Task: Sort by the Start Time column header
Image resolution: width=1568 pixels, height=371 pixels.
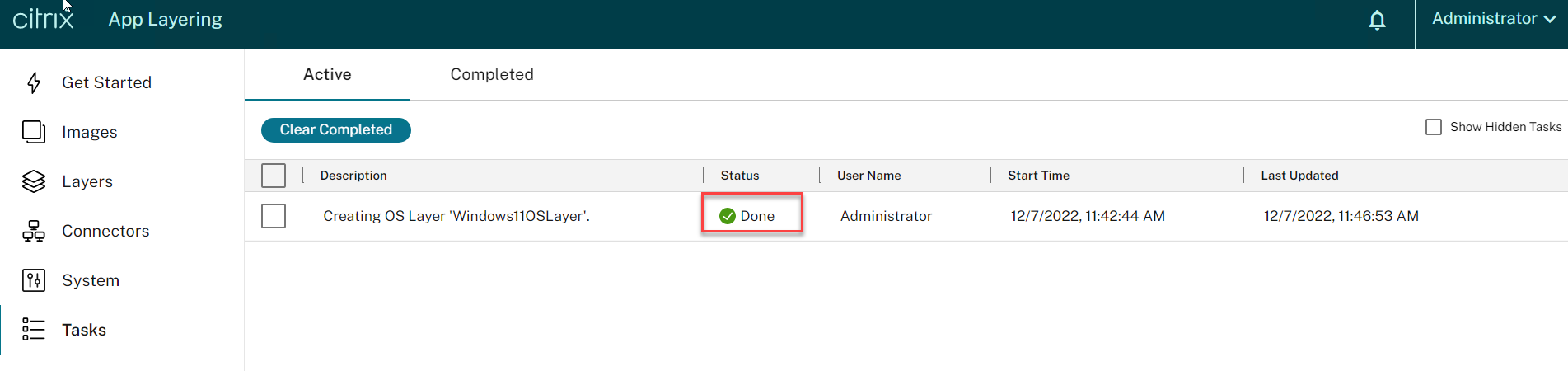Action: [1038, 176]
